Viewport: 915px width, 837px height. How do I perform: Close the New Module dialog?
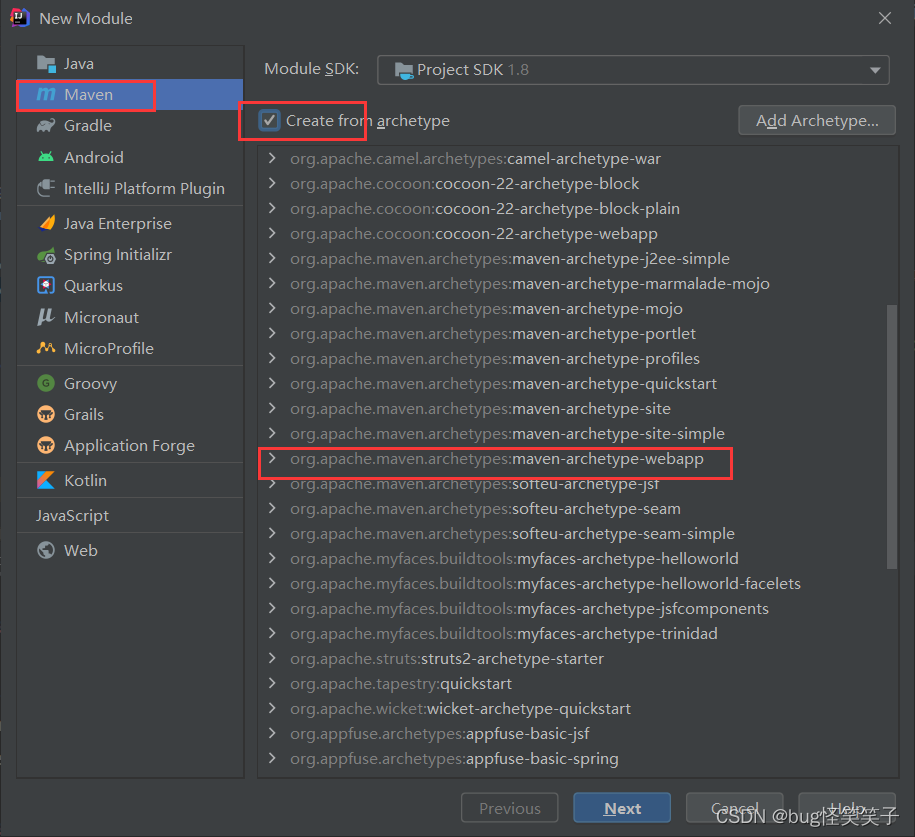click(x=885, y=18)
